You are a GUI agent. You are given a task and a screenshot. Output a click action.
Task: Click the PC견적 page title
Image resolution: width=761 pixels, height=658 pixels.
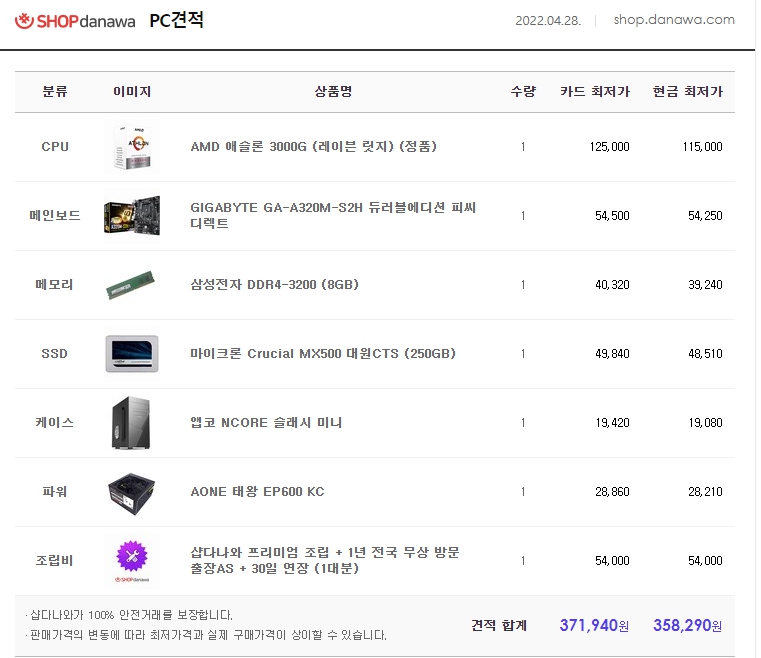point(176,20)
